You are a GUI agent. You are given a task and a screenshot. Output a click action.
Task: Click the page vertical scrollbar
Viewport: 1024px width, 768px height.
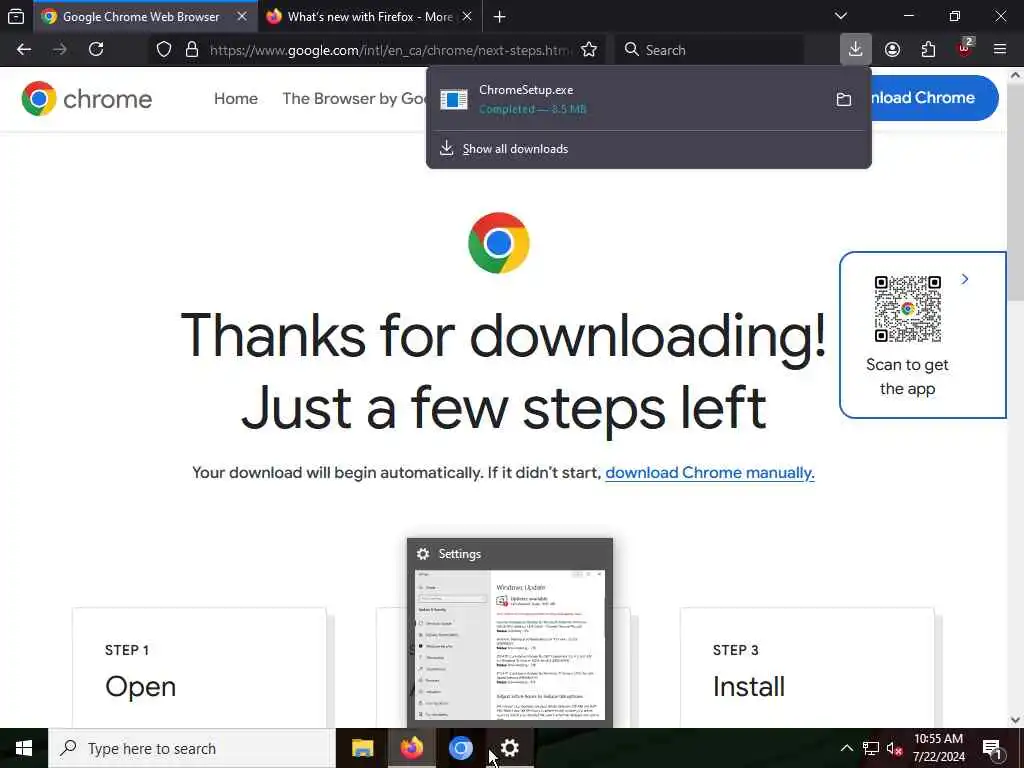pos(1015,397)
